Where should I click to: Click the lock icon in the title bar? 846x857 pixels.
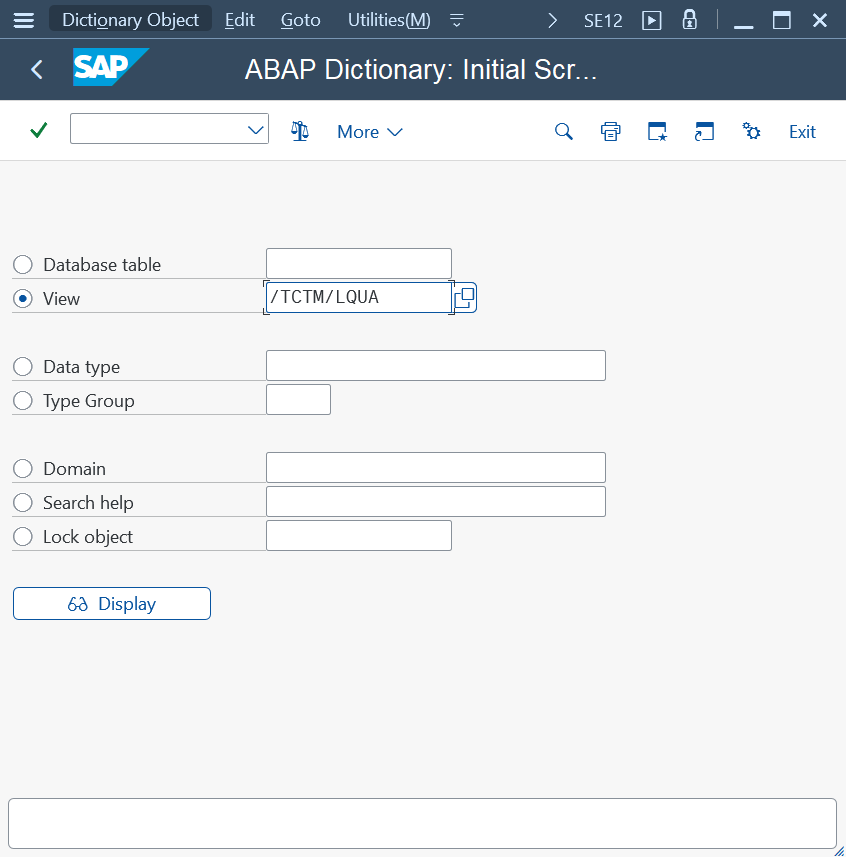[689, 20]
